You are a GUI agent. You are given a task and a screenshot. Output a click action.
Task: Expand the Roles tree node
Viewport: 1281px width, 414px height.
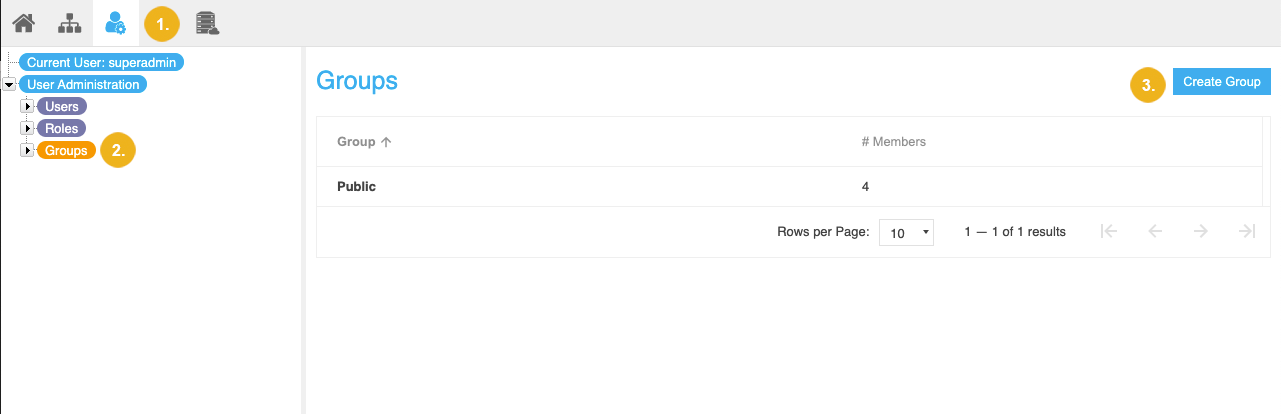[x=28, y=128]
